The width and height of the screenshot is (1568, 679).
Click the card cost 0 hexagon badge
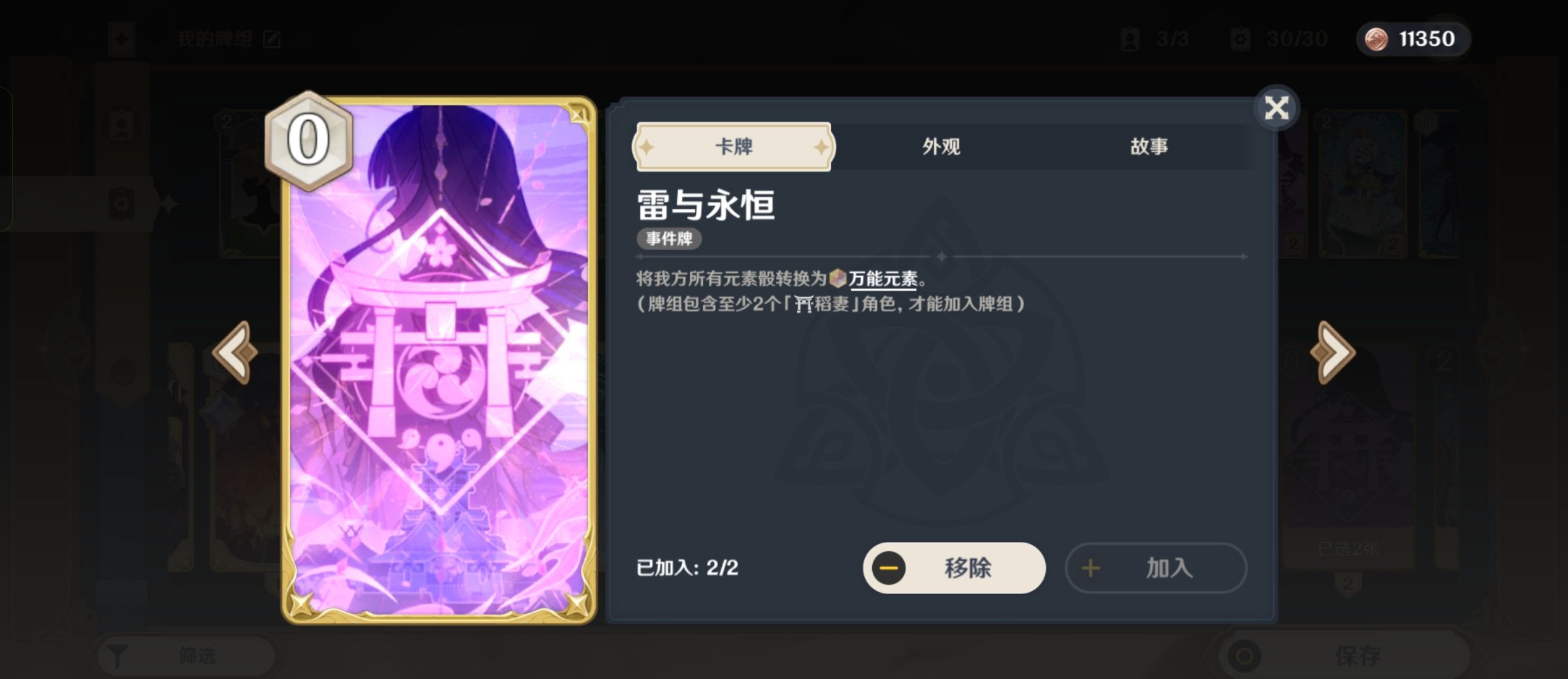coord(308,140)
